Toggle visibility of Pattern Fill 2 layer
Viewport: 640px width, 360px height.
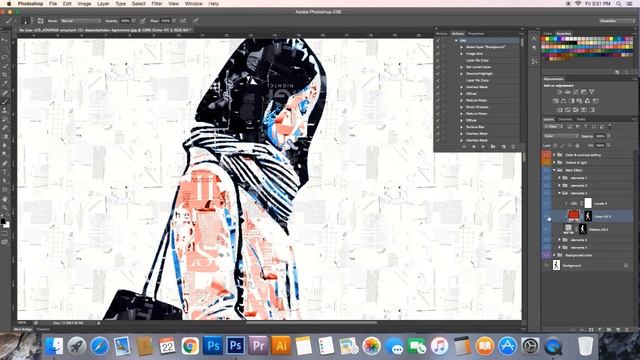(x=546, y=229)
